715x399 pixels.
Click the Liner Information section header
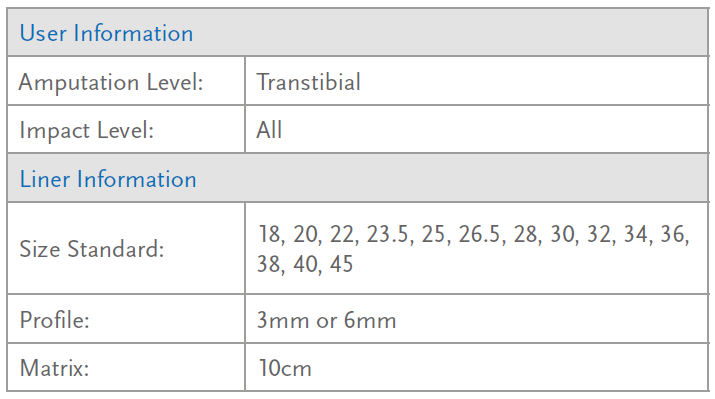click(x=358, y=178)
